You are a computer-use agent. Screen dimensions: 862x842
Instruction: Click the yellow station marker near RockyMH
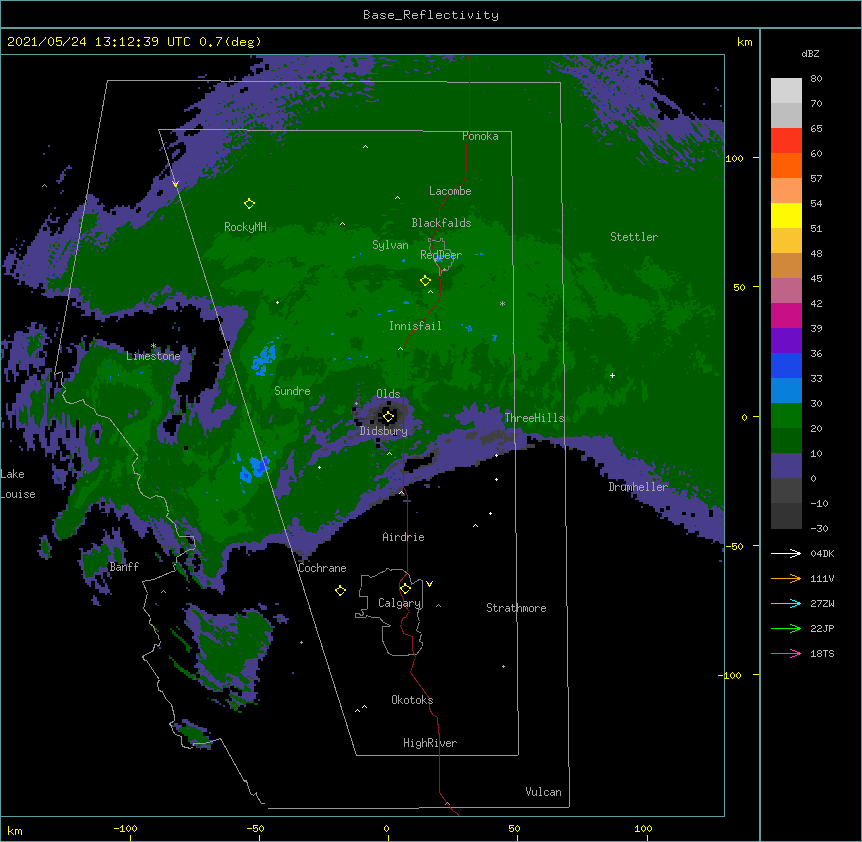(249, 203)
